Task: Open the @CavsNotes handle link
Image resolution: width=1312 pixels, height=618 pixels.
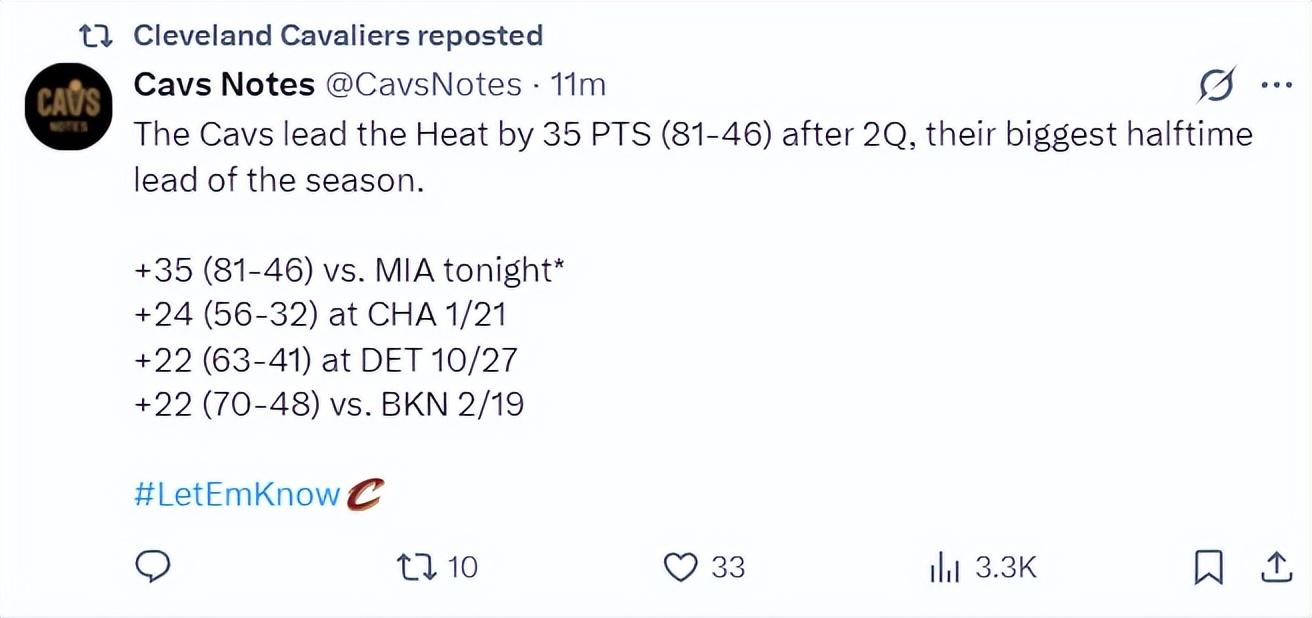Action: (424, 85)
